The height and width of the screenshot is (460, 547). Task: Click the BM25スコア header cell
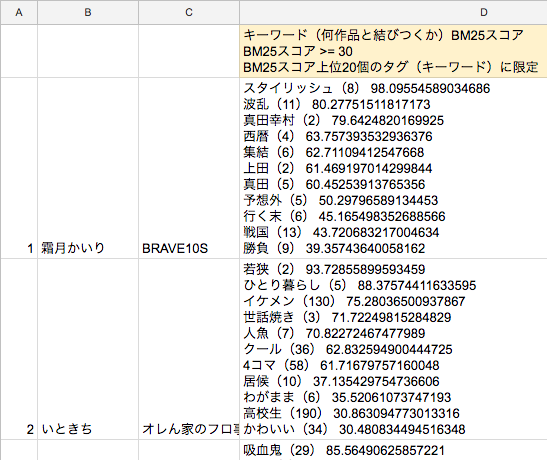click(x=393, y=51)
